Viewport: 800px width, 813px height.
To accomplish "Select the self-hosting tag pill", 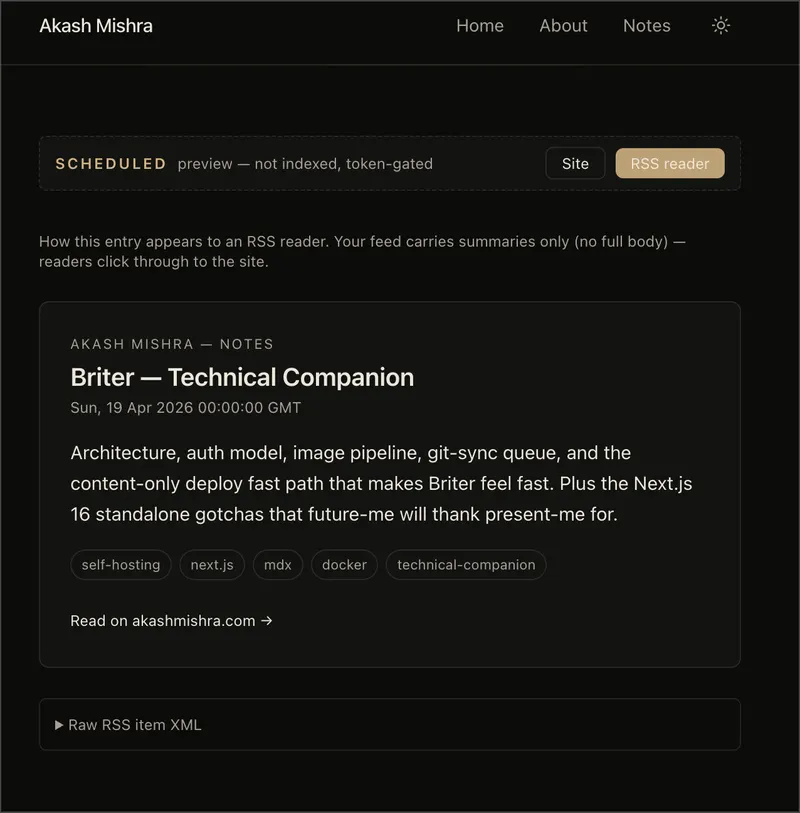I will [120, 564].
